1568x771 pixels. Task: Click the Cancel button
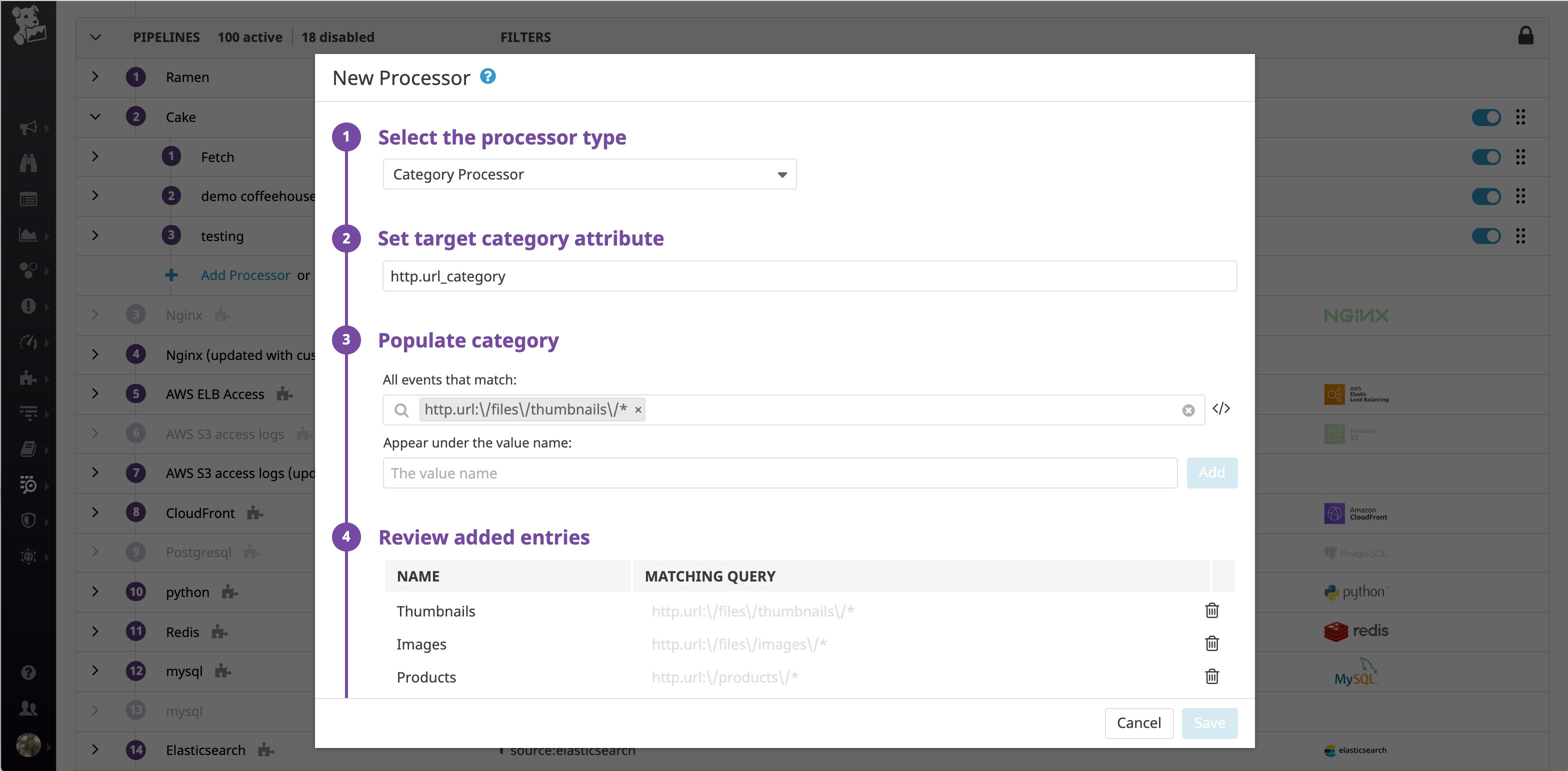pyautogui.click(x=1138, y=723)
